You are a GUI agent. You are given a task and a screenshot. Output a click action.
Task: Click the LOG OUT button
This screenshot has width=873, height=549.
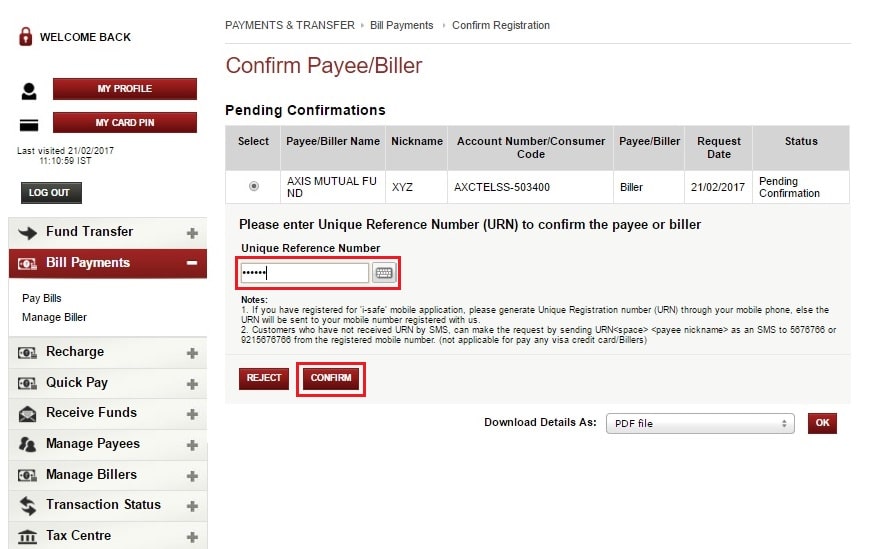(x=51, y=193)
